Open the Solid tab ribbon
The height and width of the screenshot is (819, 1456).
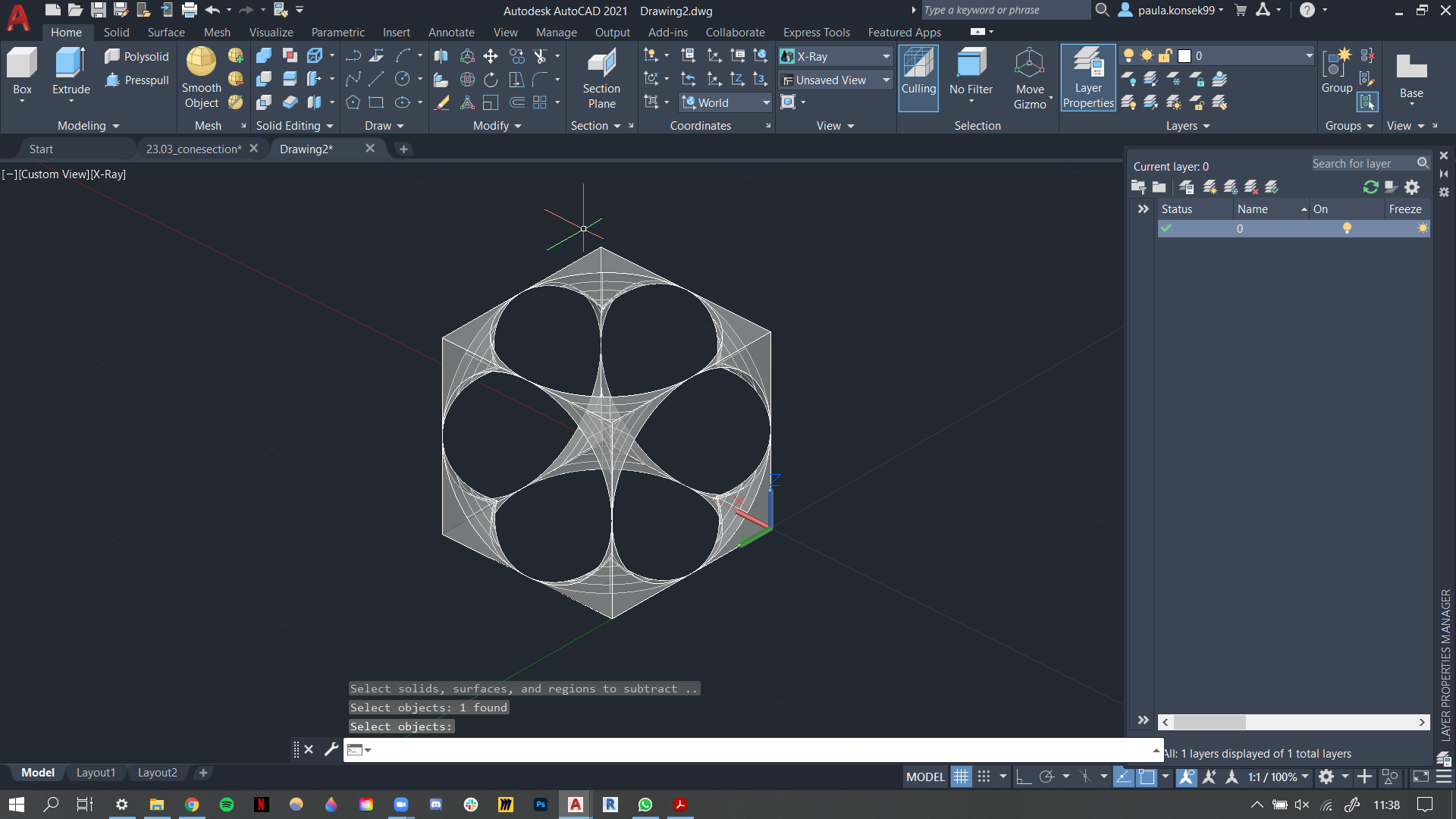(115, 32)
